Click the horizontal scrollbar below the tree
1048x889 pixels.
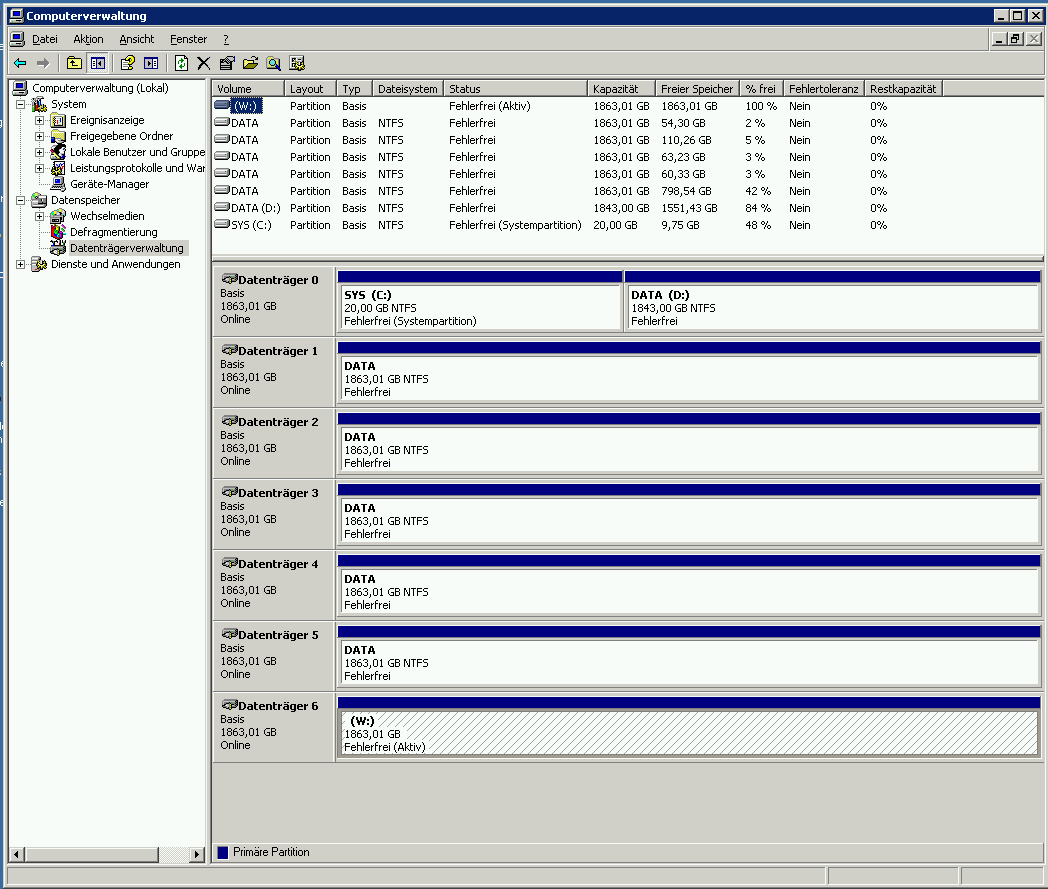pos(90,855)
